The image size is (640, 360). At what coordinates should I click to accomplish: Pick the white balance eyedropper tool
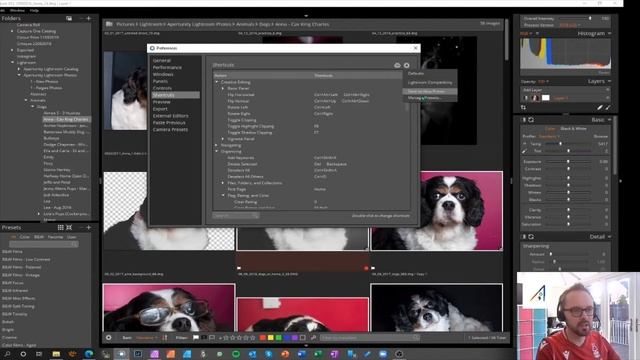[x=524, y=151]
